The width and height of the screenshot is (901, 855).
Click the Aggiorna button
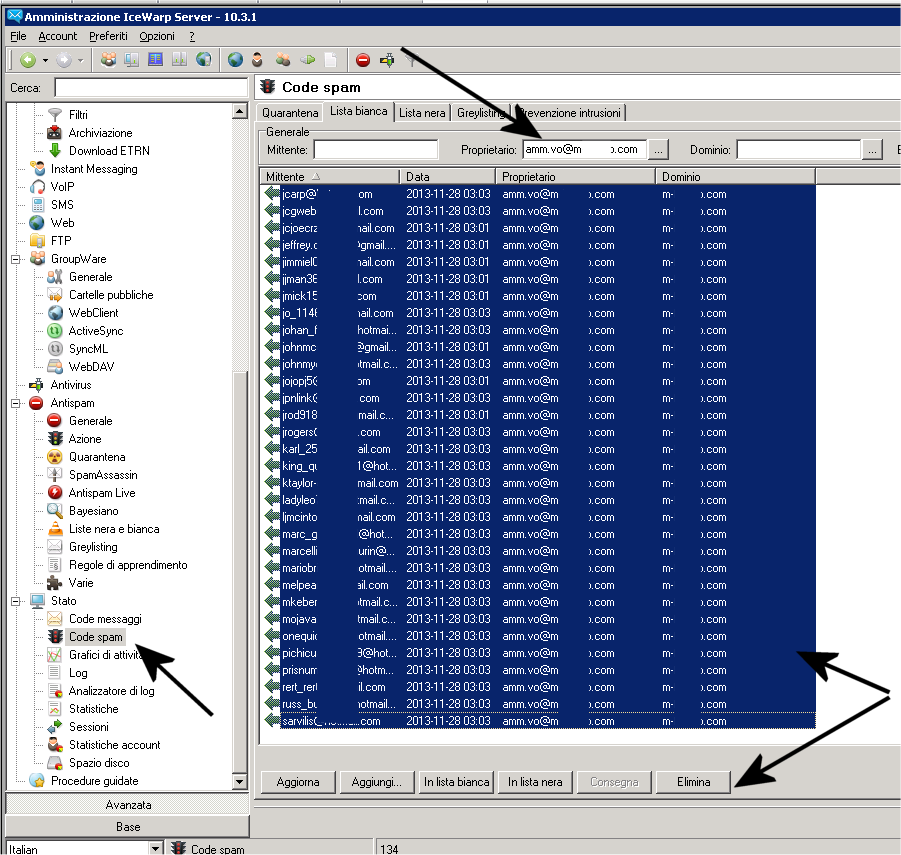tap(298, 782)
